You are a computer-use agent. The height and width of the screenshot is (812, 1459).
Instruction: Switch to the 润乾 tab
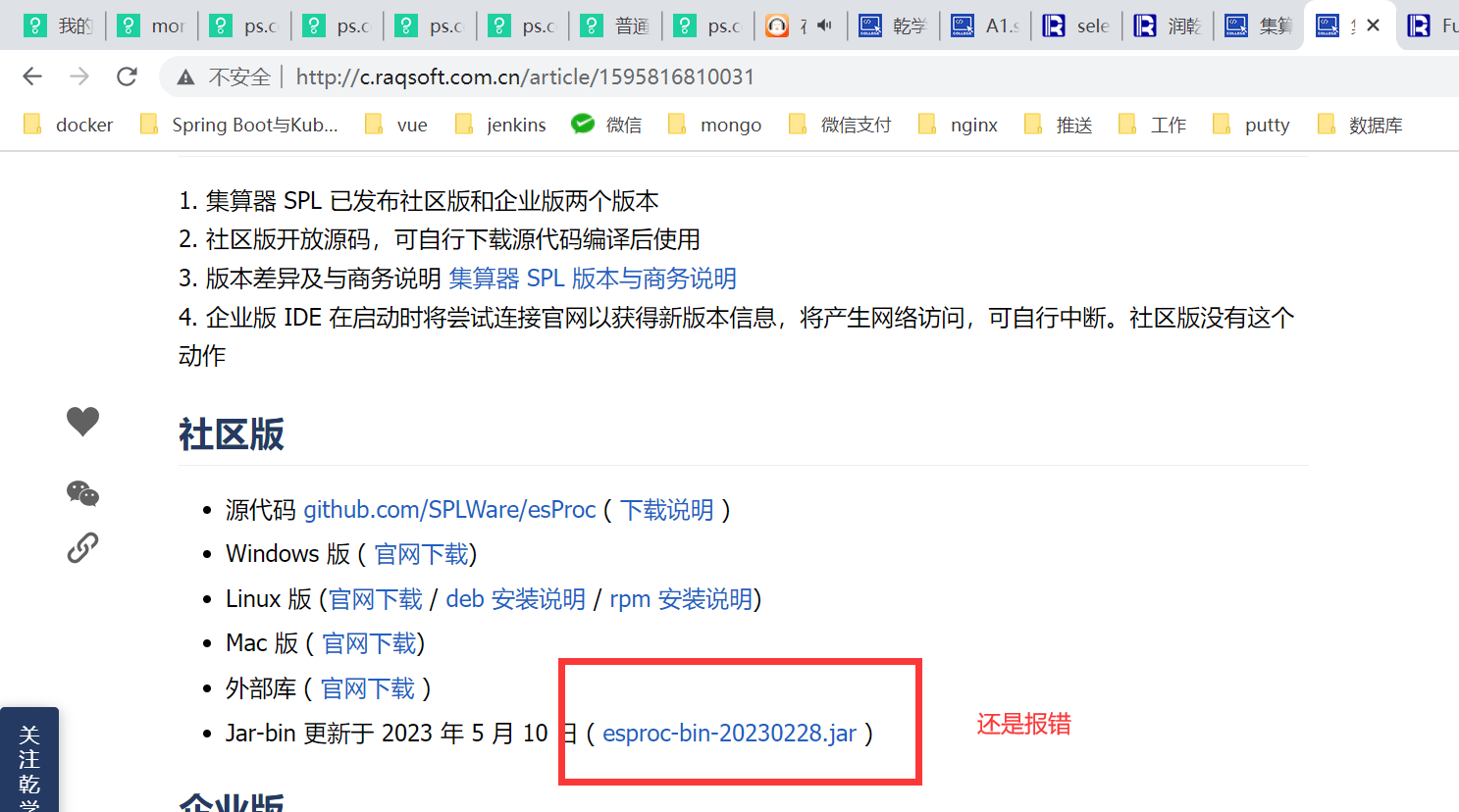(1168, 25)
